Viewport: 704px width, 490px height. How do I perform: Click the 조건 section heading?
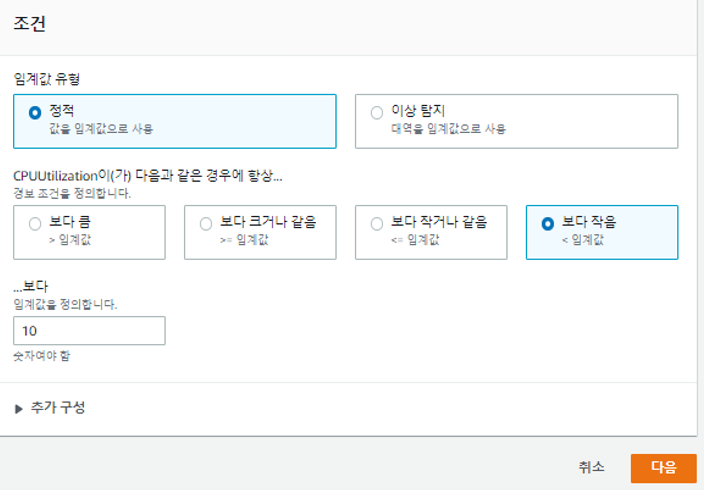tap(30, 23)
